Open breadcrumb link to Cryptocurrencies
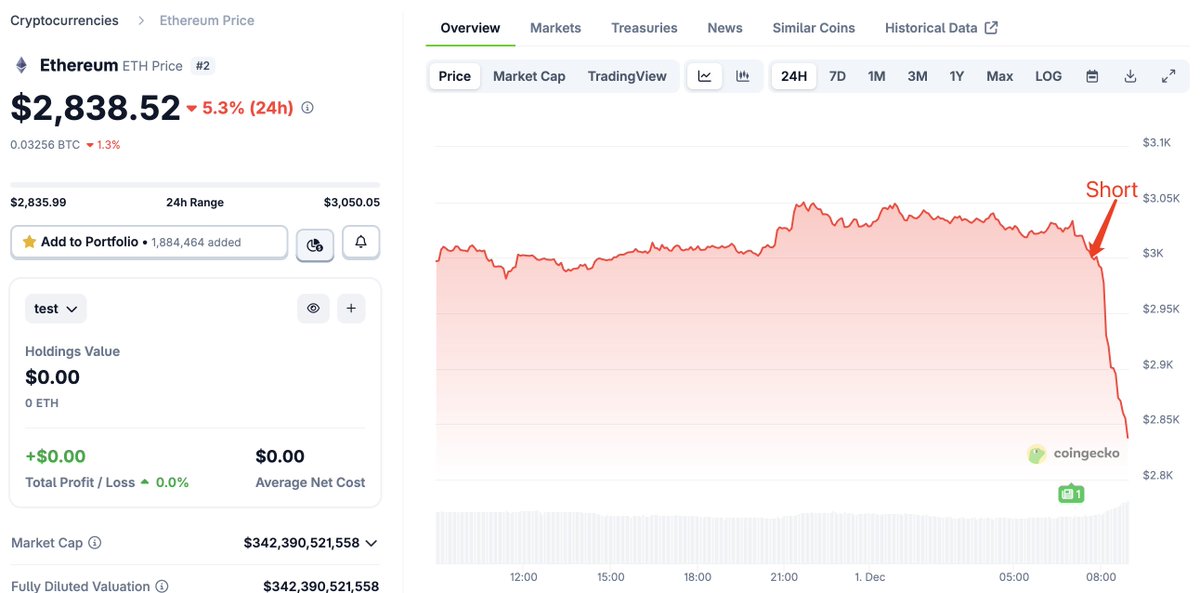This screenshot has width=1200, height=593. pyautogui.click(x=62, y=19)
